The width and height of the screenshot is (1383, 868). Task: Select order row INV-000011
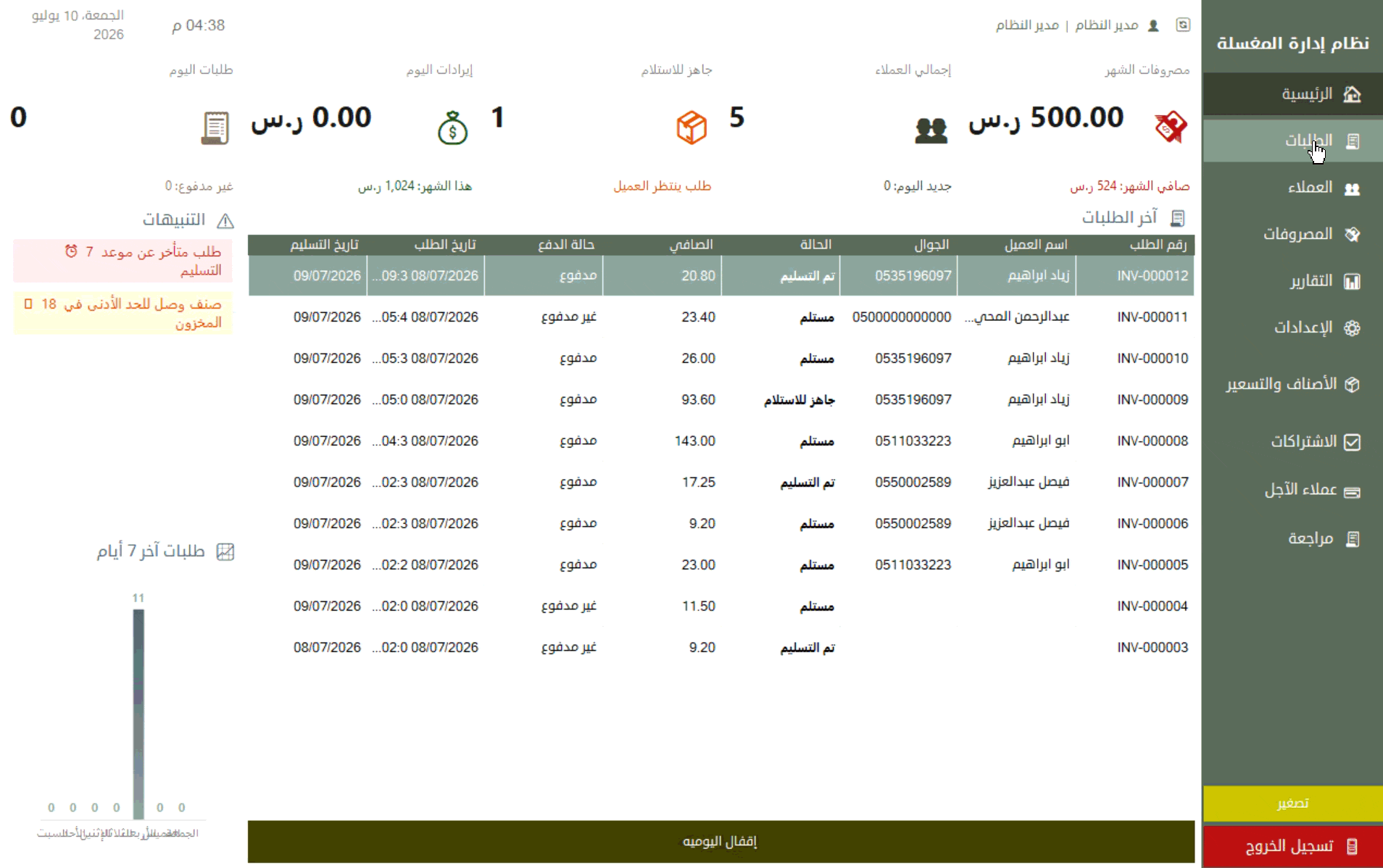point(721,317)
